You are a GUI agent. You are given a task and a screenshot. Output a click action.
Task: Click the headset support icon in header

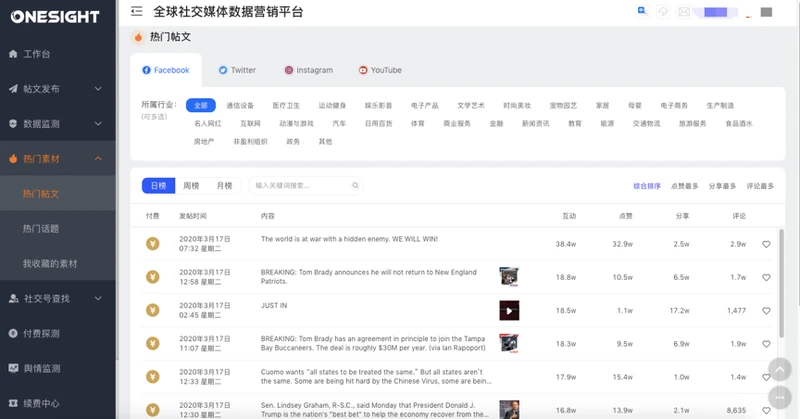[663, 12]
